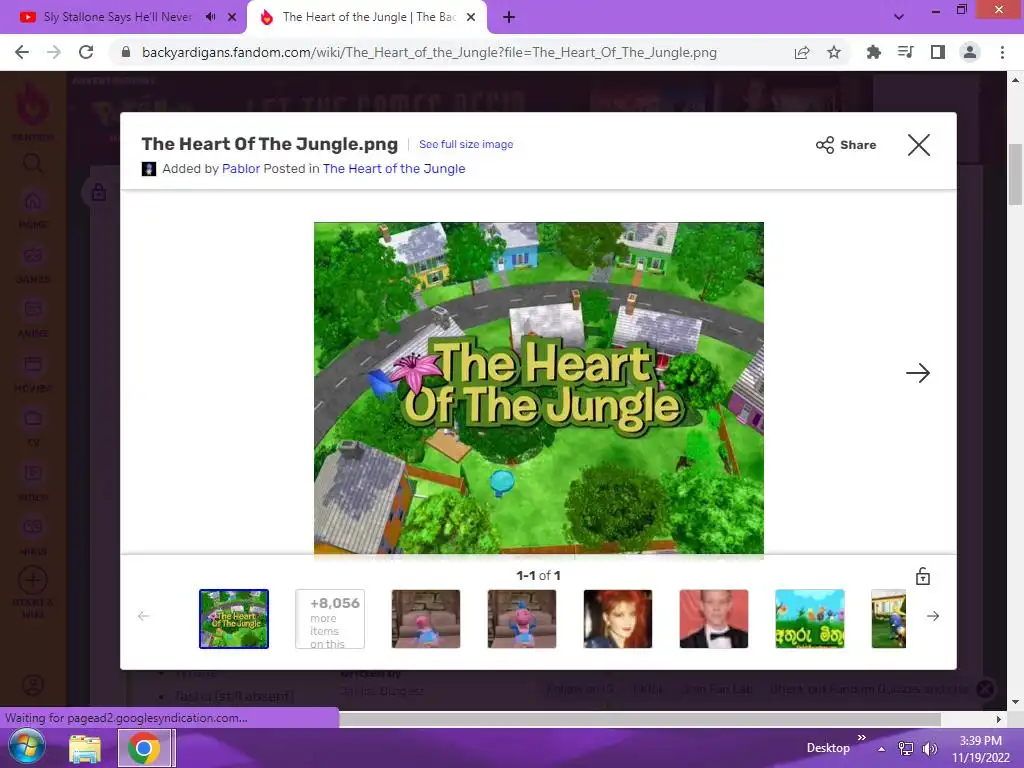1024x768 pixels.
Task: Open the network tray icon
Action: pyautogui.click(x=906, y=749)
